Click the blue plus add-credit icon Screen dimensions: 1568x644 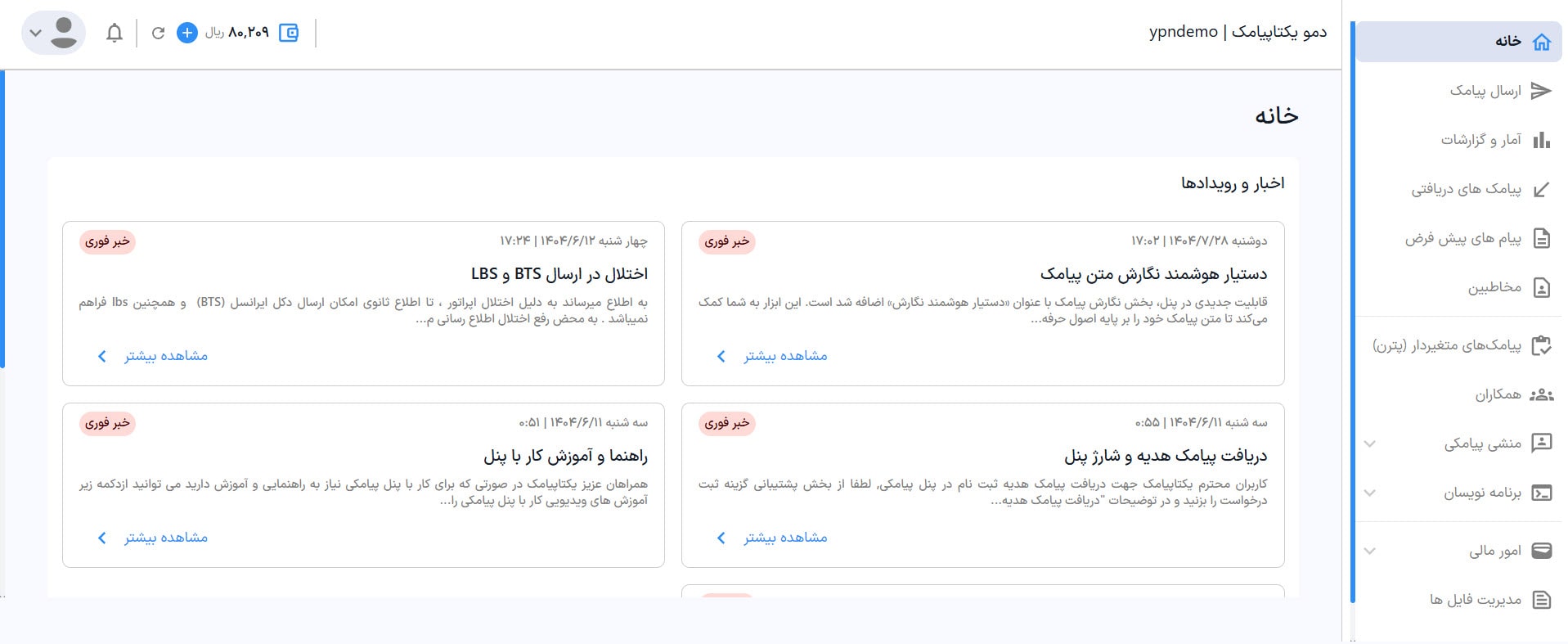[187, 33]
